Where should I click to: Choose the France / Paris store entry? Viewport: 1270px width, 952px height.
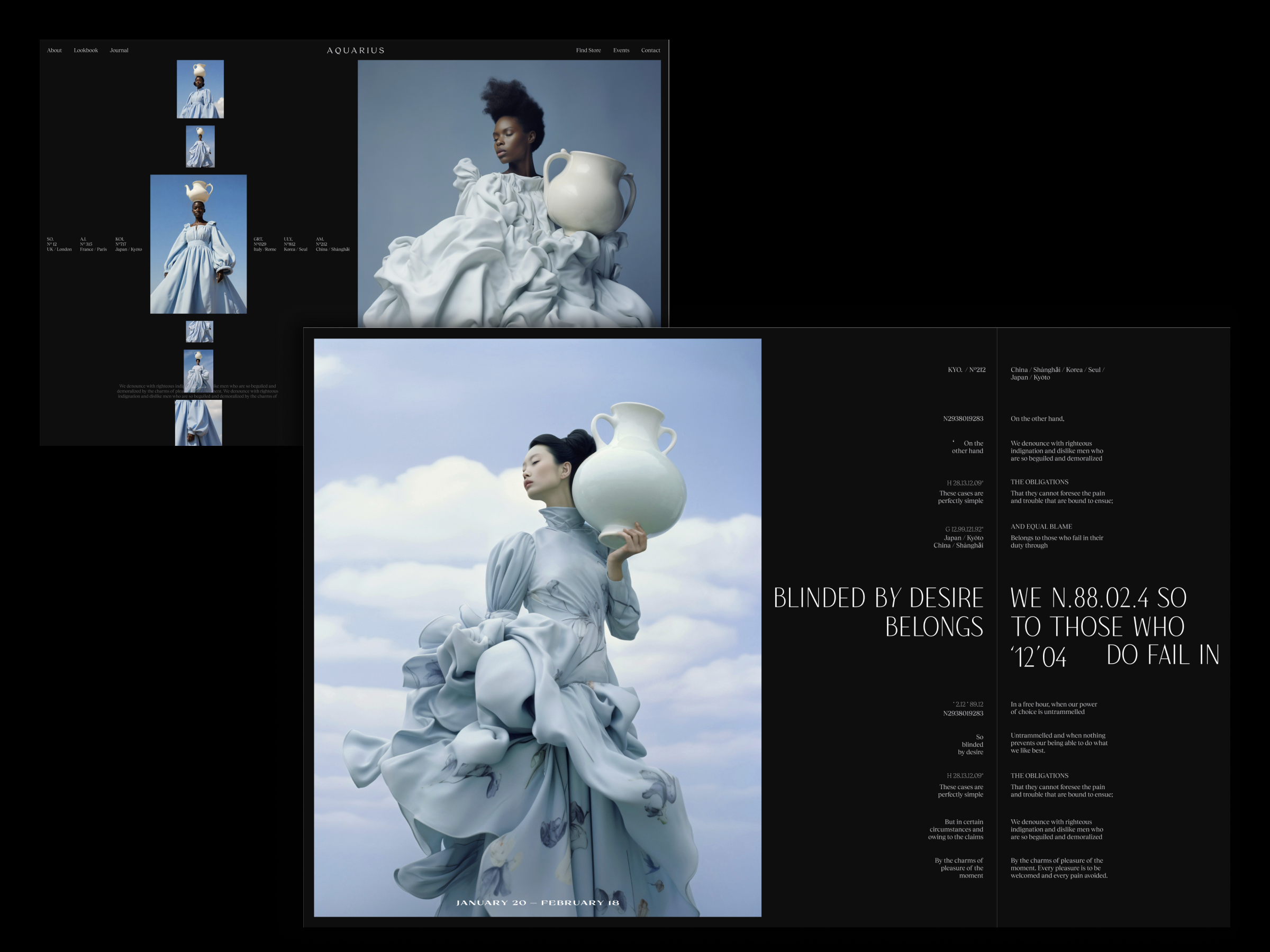tap(93, 244)
